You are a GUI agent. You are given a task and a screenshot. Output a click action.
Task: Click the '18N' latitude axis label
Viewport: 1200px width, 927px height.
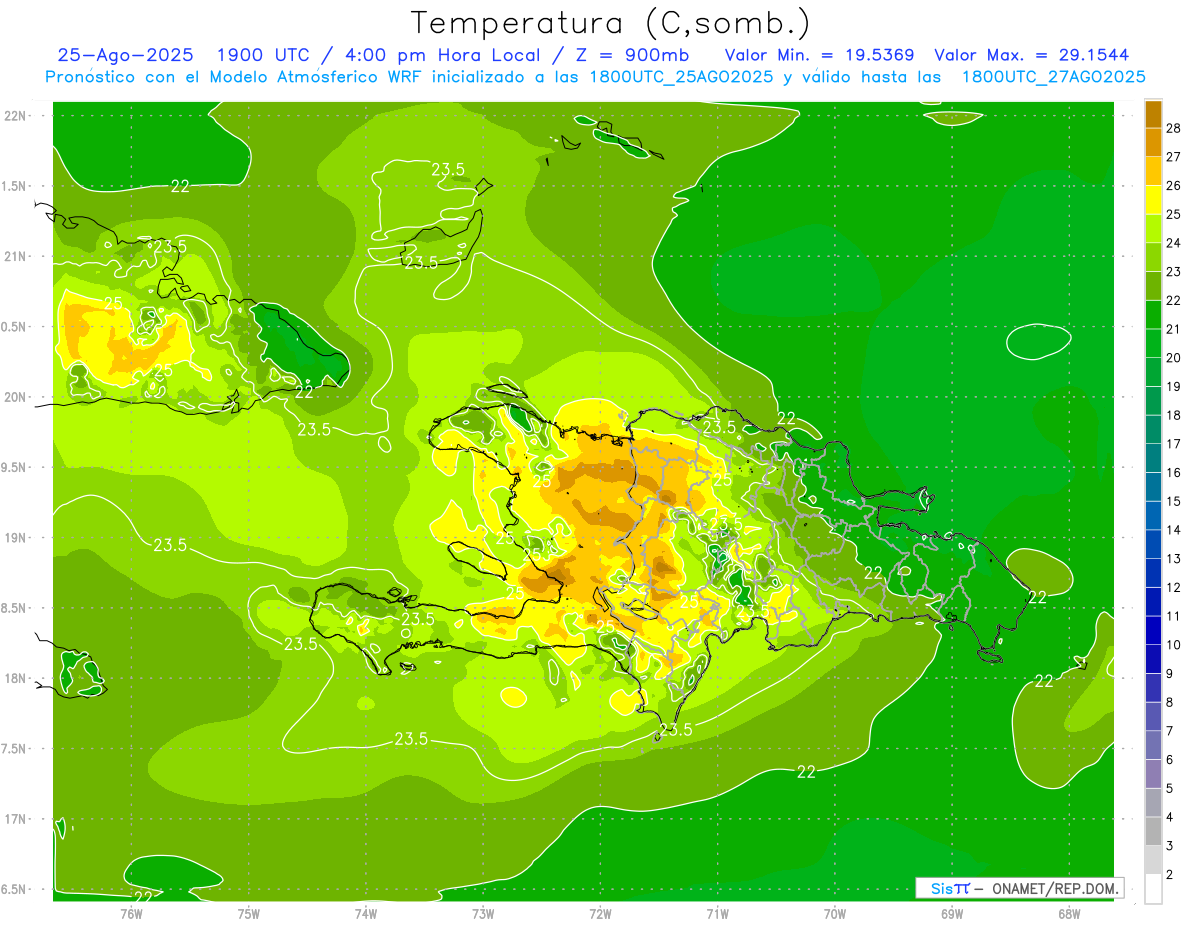pos(15,678)
